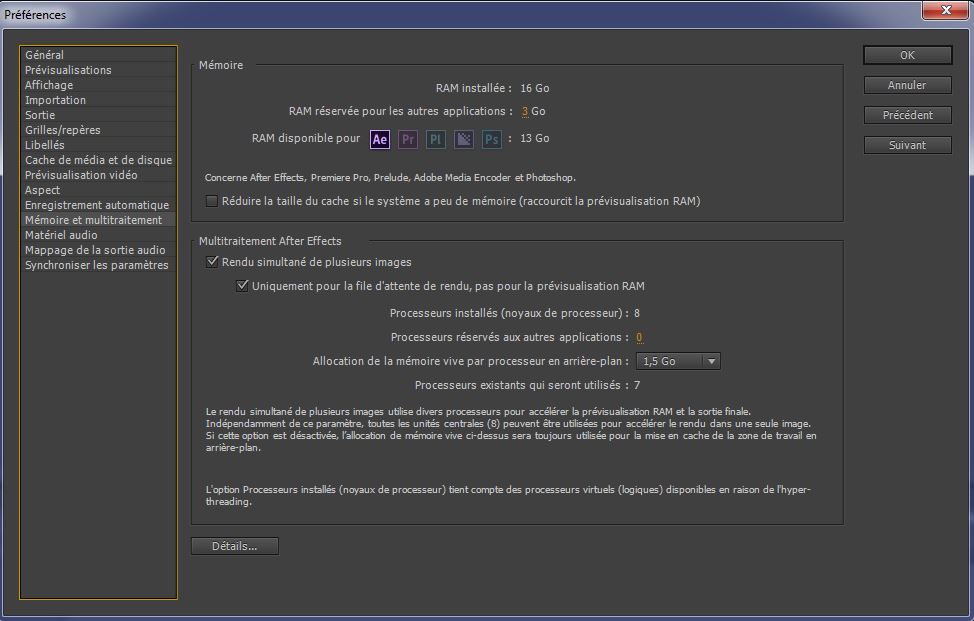
Task: Switch to Prévisualisation vidéo category
Action: pyautogui.click(x=98, y=175)
